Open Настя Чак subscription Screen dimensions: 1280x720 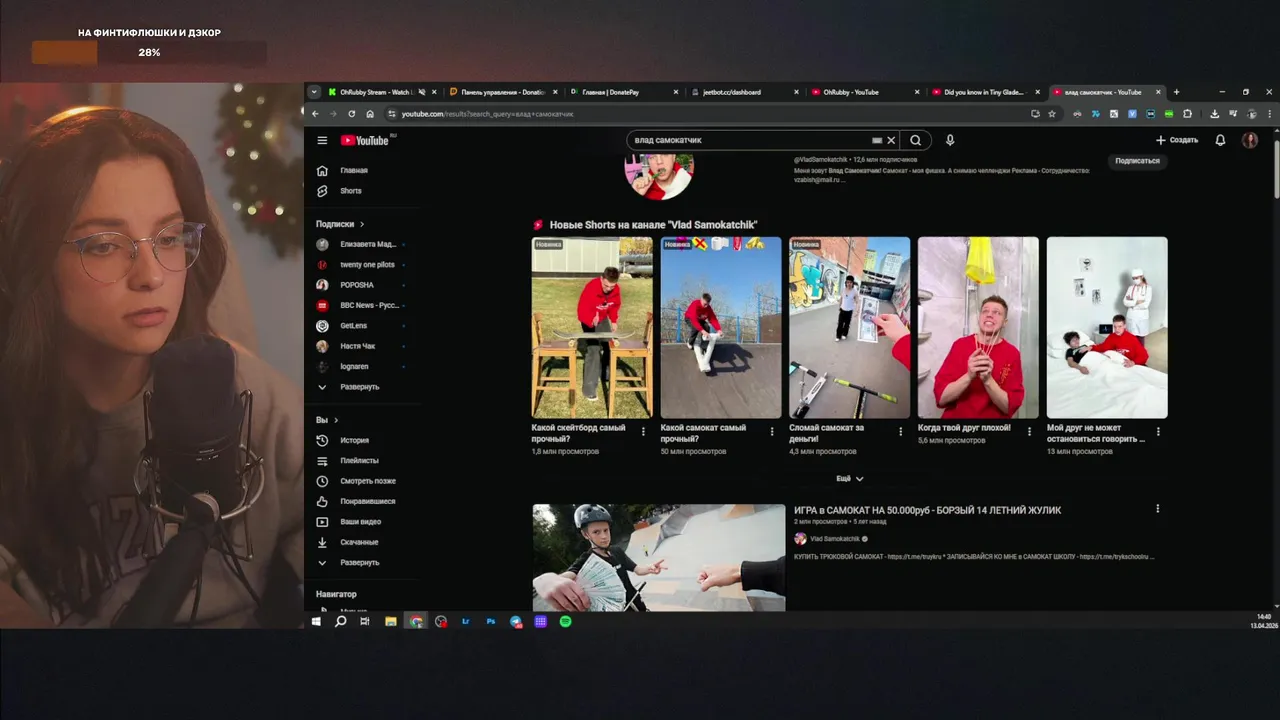[360, 346]
